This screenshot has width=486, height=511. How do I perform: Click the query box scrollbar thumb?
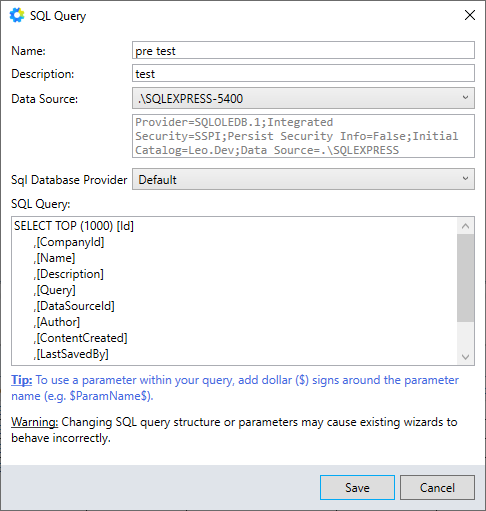click(465, 278)
